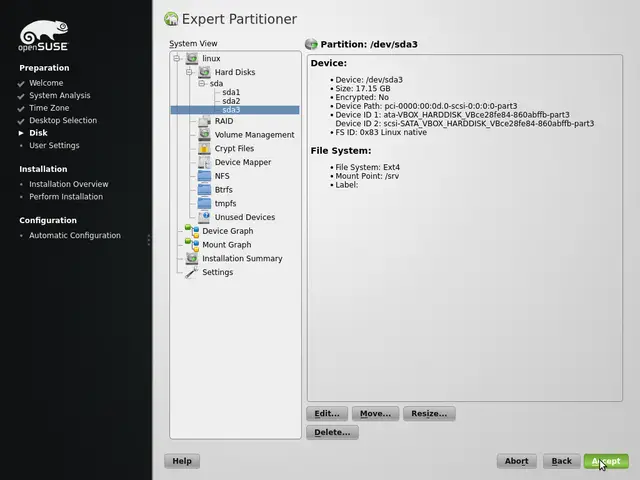Open the tmpfs entry
Image resolution: width=640 pixels, height=480 pixels.
(225, 203)
